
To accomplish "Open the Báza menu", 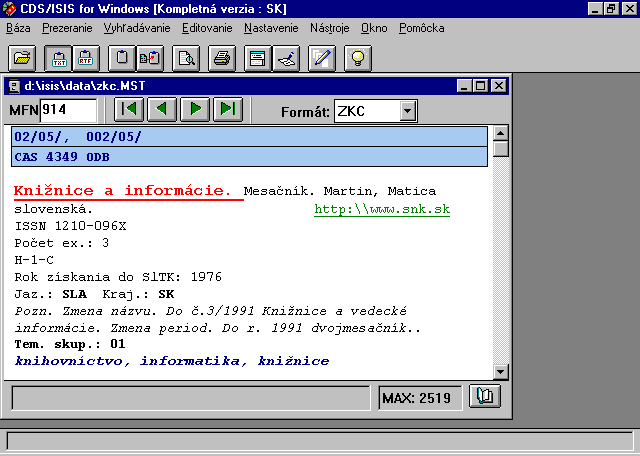I will click(18, 28).
